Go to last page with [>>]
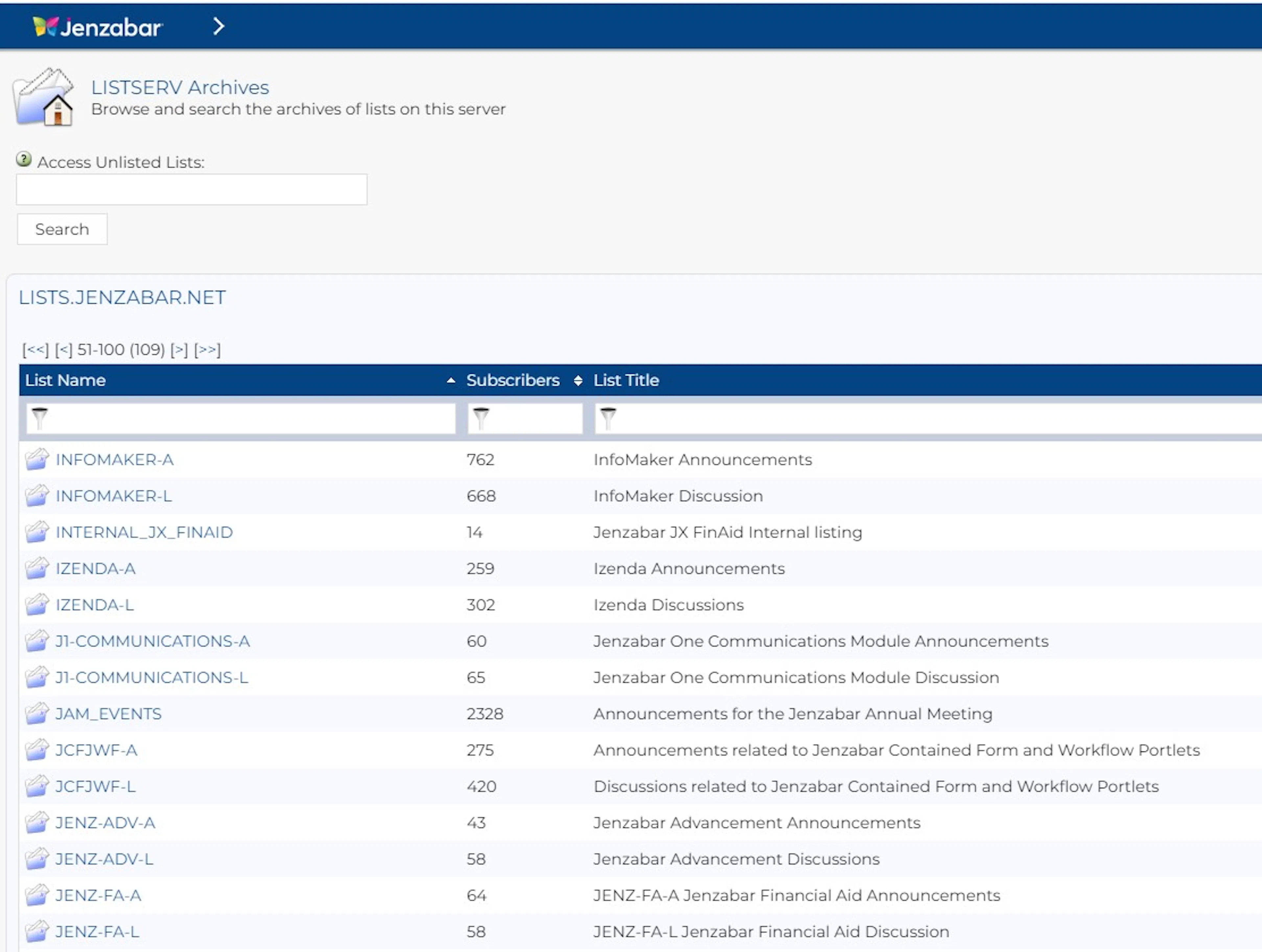Image resolution: width=1262 pixels, height=952 pixels. (207, 350)
